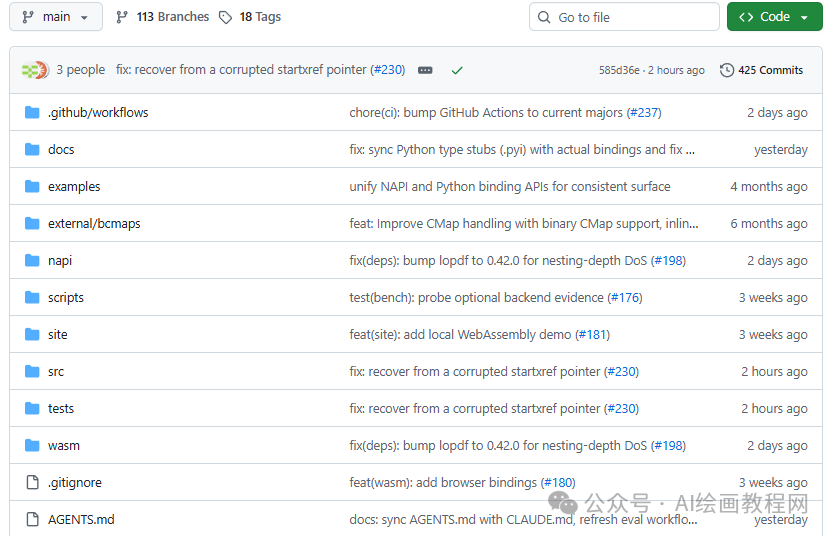835x536 pixels.
Task: Open pull request #176 link
Action: tap(625, 298)
